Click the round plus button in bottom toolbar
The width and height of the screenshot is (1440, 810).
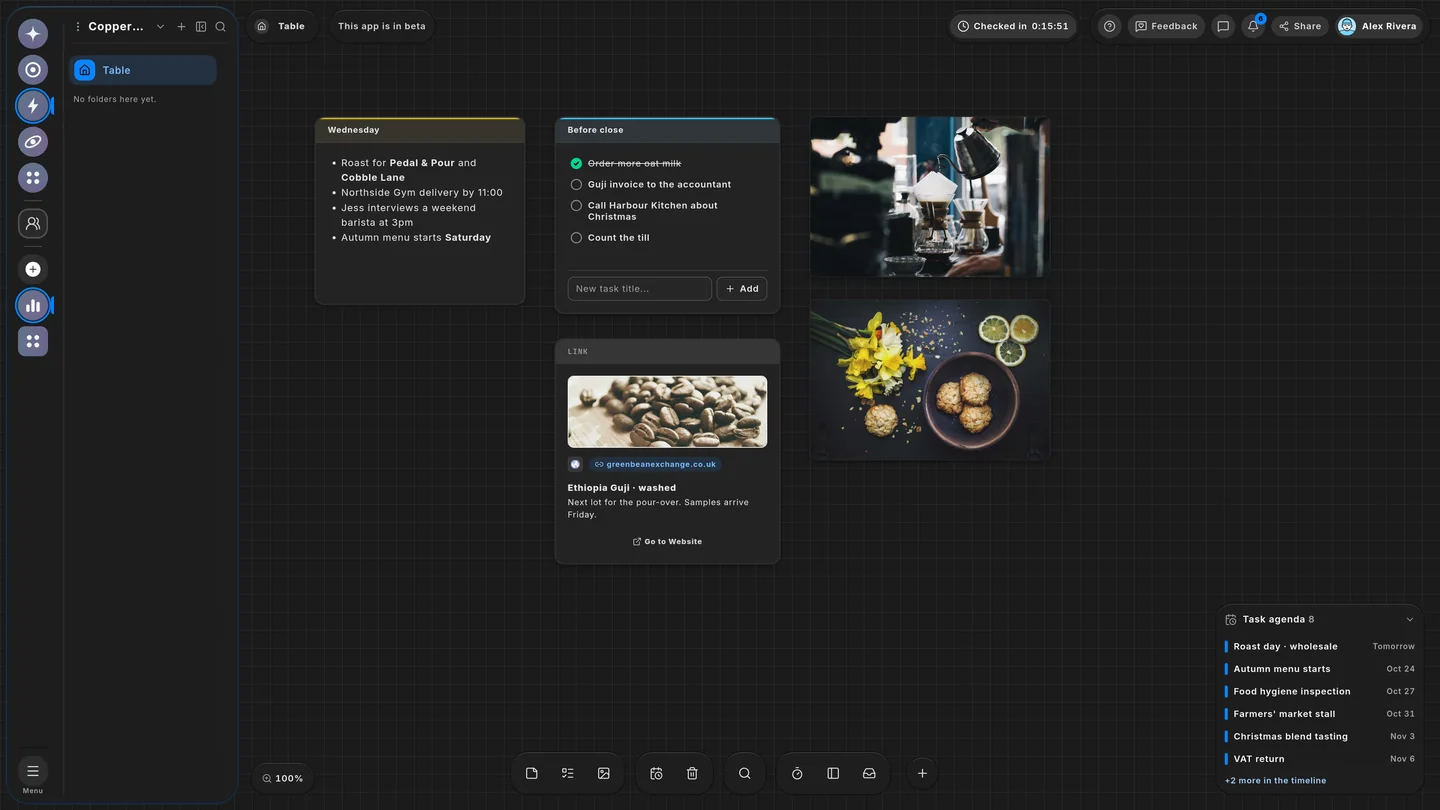pos(922,774)
